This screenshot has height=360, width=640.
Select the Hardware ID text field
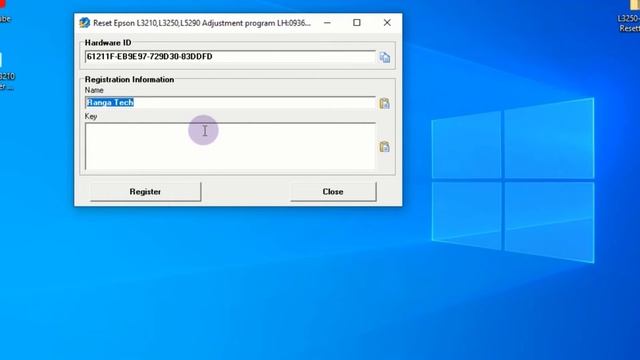[230, 57]
